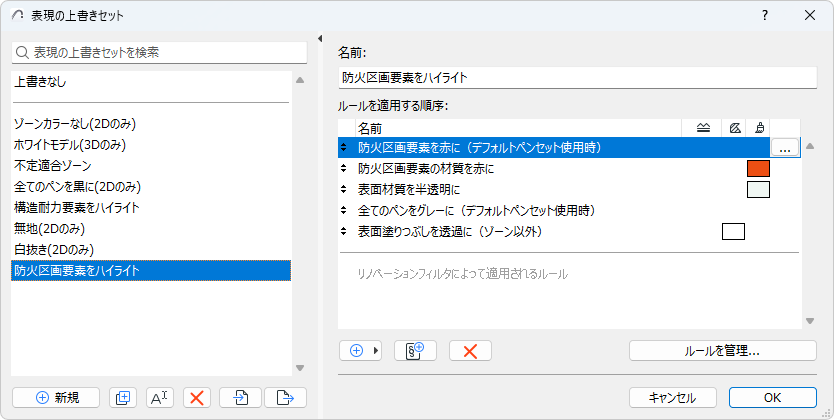Image resolution: width=834 pixels, height=420 pixels.
Task: Open the add rule dropdown arrow
Action: [x=377, y=351]
